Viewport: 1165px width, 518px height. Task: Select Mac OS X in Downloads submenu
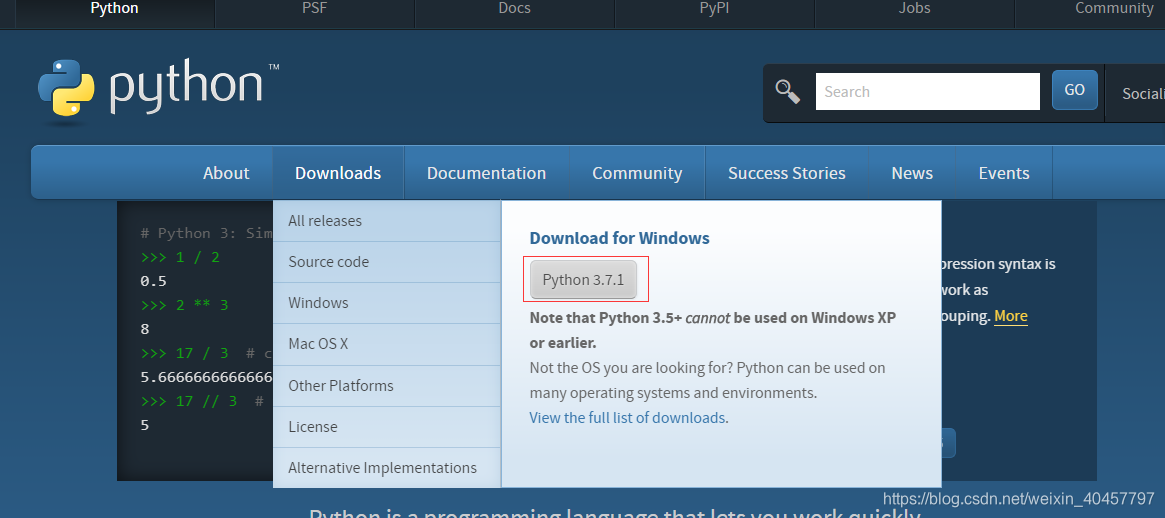click(x=387, y=344)
